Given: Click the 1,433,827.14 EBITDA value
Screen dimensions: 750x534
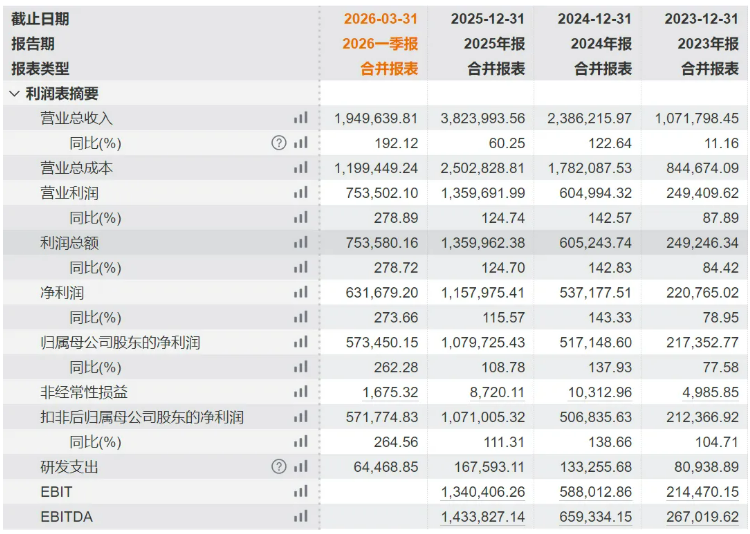Looking at the screenshot, I should point(483,516).
